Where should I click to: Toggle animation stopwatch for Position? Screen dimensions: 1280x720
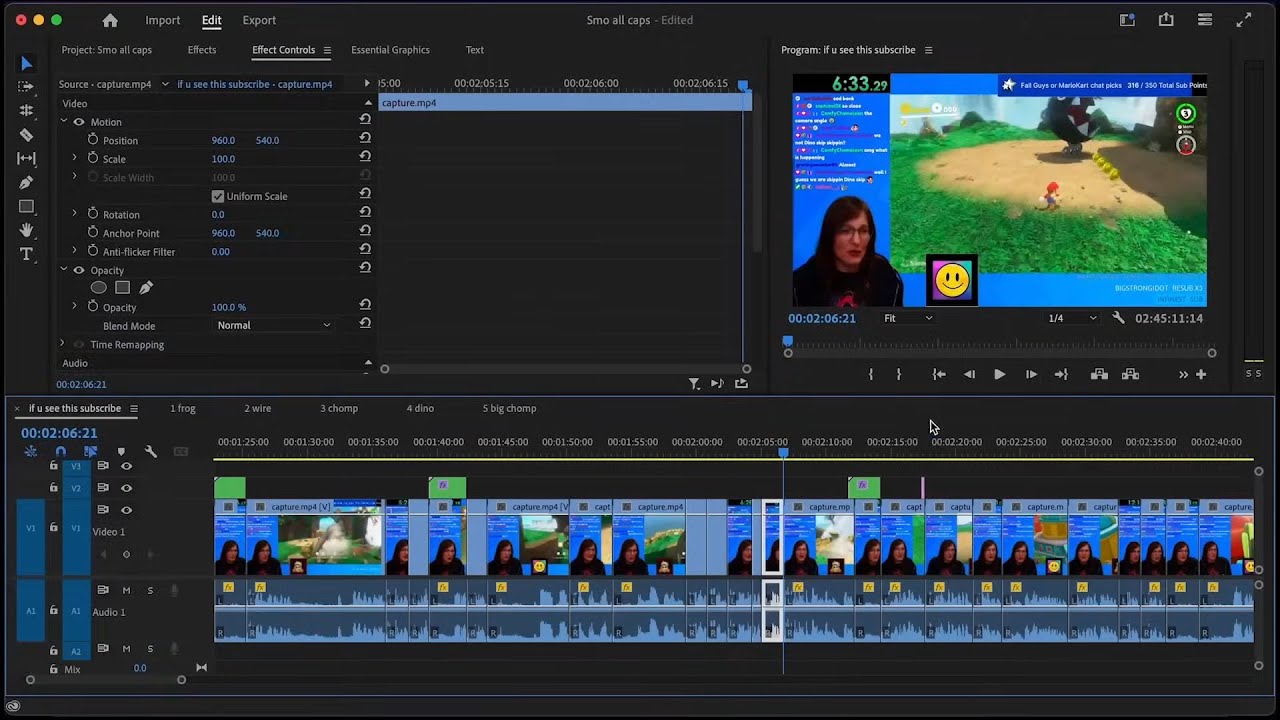93,140
